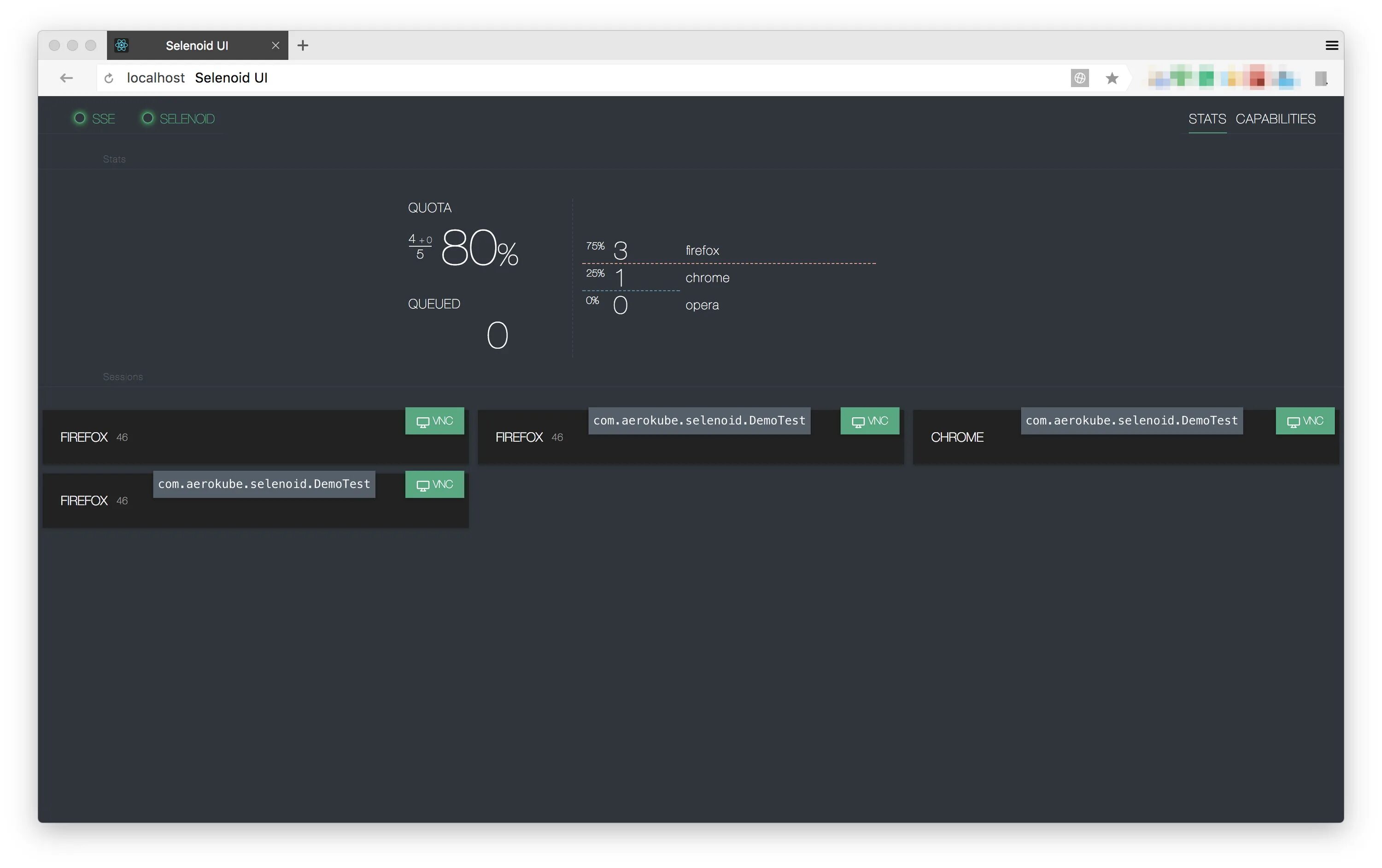
Task: Click the QUEUED counter showing zero
Action: pos(497,334)
